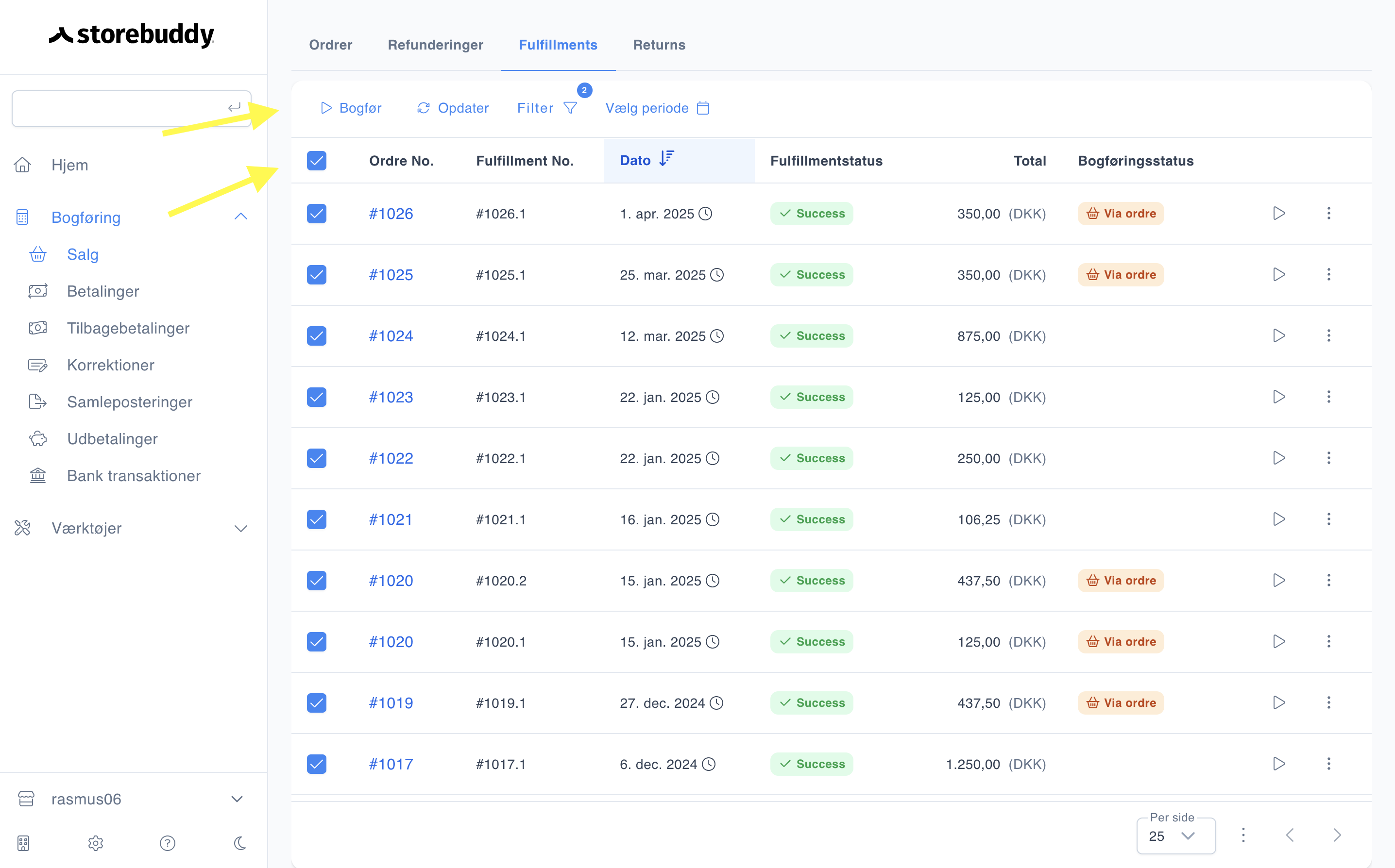The height and width of the screenshot is (868, 1395).
Task: Uncheck the checkbox for order #1021
Action: tap(316, 519)
